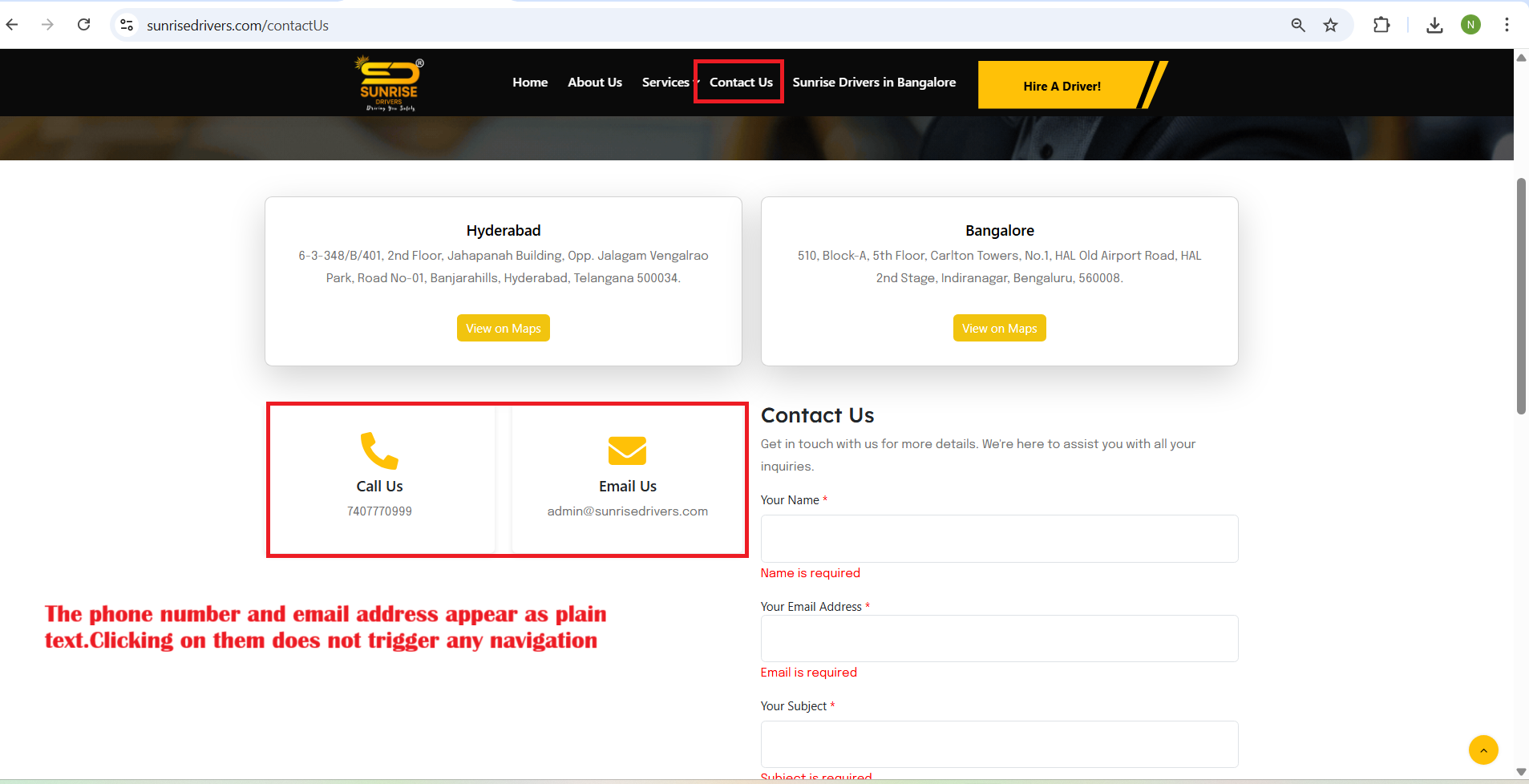Open the browser extensions puzzle icon

(1381, 25)
